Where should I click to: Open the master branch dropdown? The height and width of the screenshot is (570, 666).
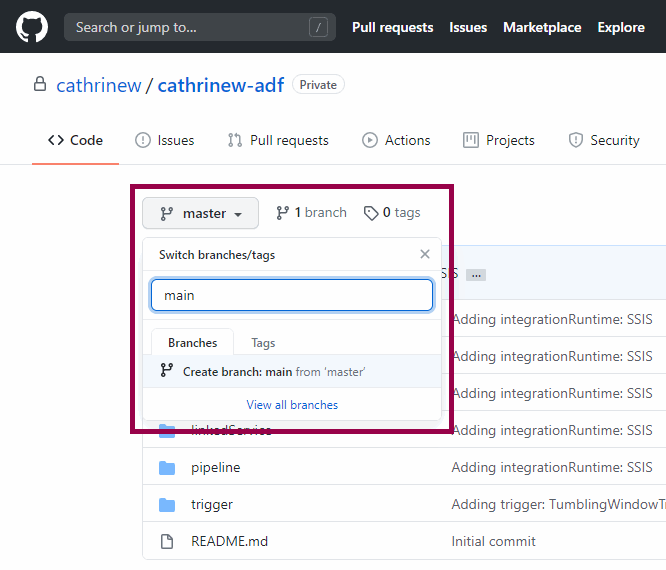[200, 213]
